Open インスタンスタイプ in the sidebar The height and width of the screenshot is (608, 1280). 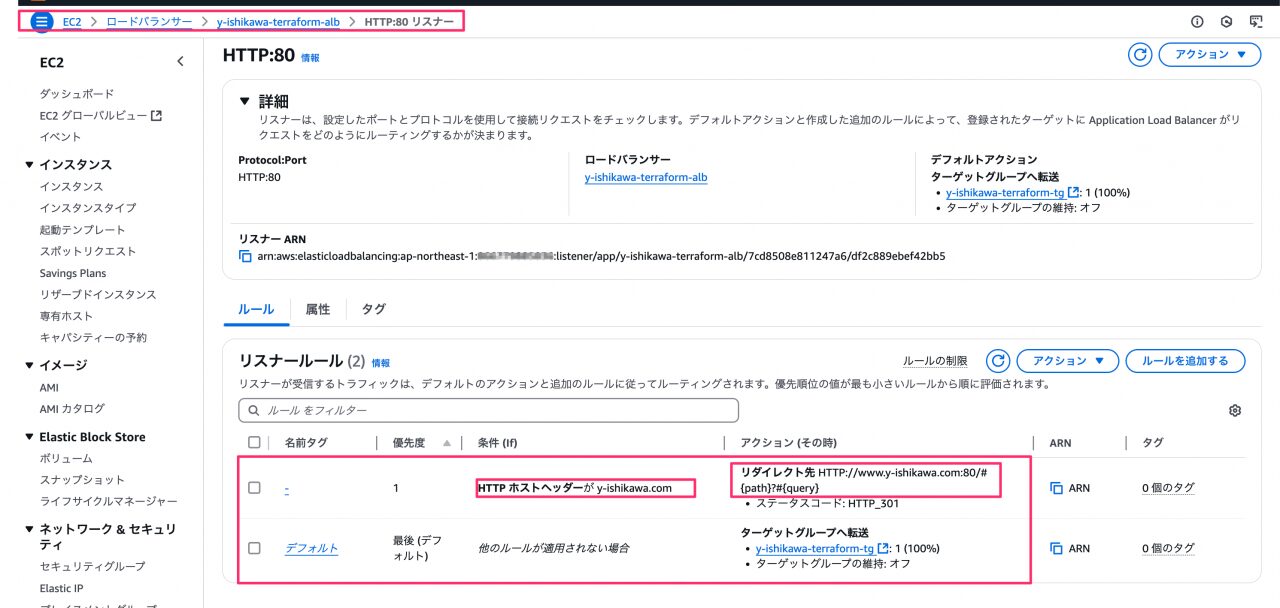click(88, 208)
